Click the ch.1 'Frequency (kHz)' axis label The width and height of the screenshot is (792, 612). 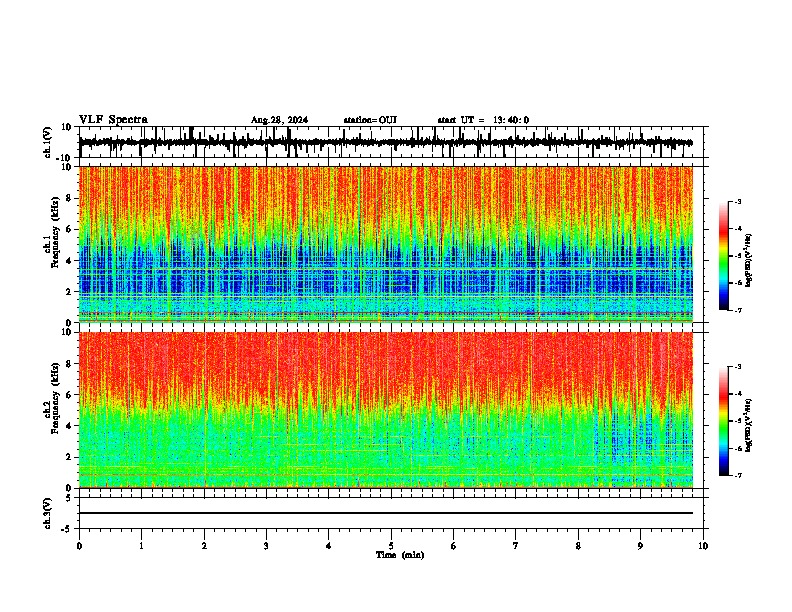pyautogui.click(x=55, y=232)
